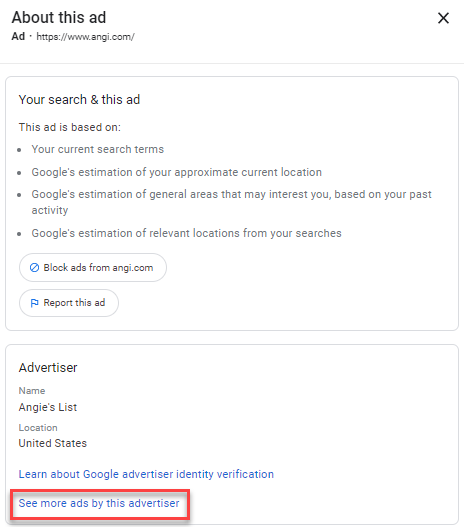Click the circle-slash block icon

coord(34,268)
